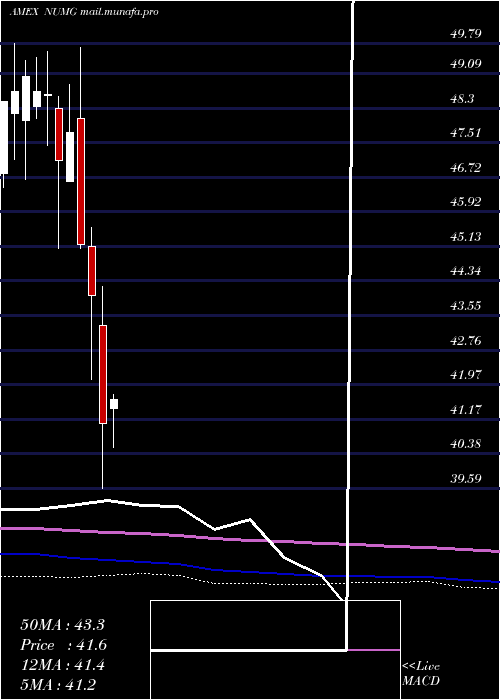Image resolution: width=500 pixels, height=700 pixels.
Task: Click the <<Live MACD label
Action: coord(421,674)
